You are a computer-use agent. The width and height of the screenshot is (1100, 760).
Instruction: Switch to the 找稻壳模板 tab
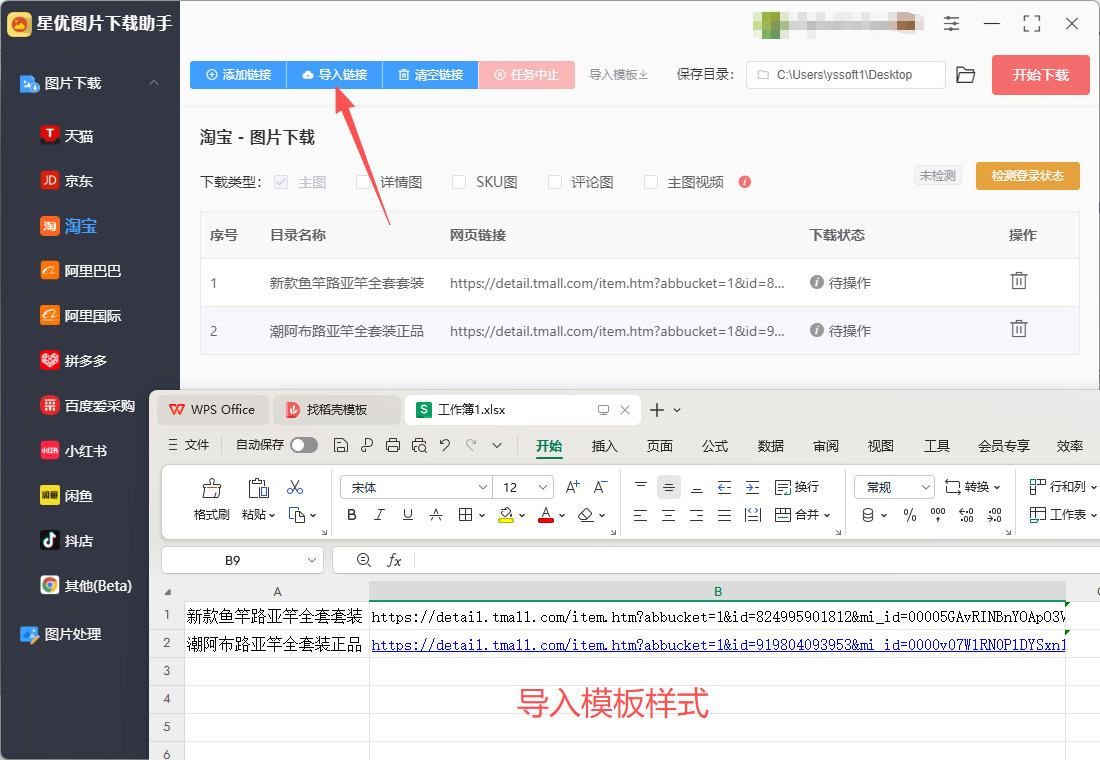(336, 410)
